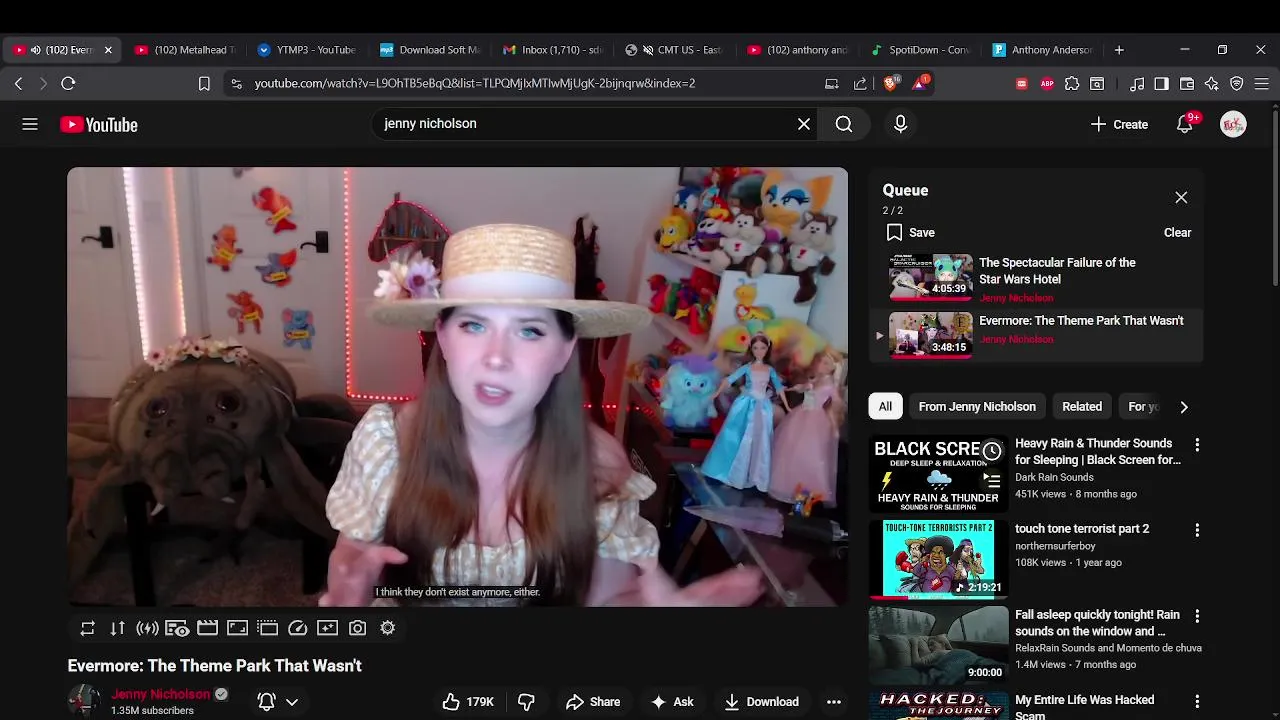The height and width of the screenshot is (720, 1280).
Task: Switch to YTMP3 - YouTube tab
Action: point(307,50)
